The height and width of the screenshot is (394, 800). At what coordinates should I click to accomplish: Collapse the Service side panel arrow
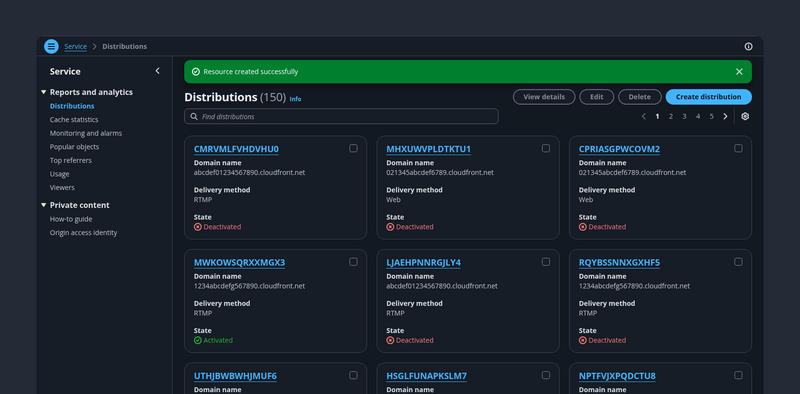(x=157, y=71)
